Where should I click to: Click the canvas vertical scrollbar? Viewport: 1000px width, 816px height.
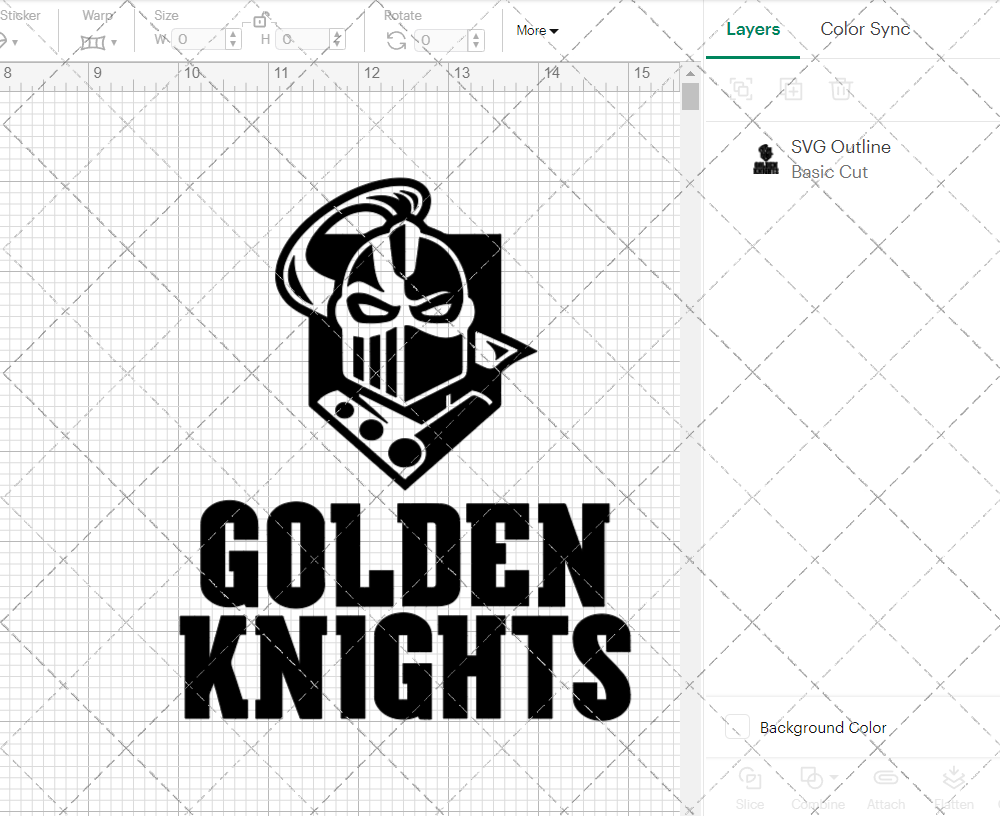[x=690, y=95]
